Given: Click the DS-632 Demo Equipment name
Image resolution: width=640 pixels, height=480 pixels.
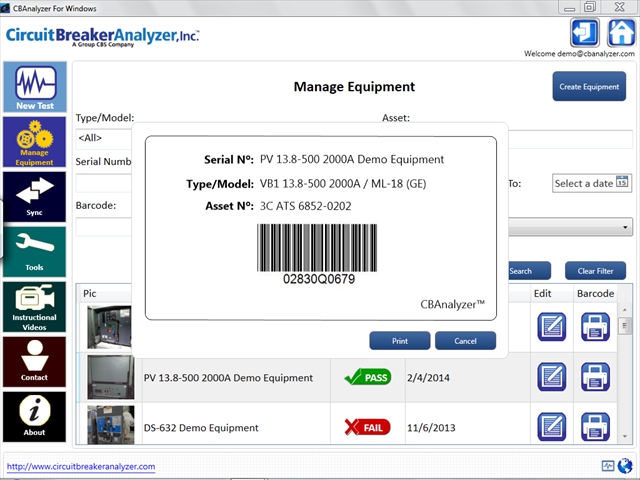Looking at the screenshot, I should pyautogui.click(x=201, y=428).
